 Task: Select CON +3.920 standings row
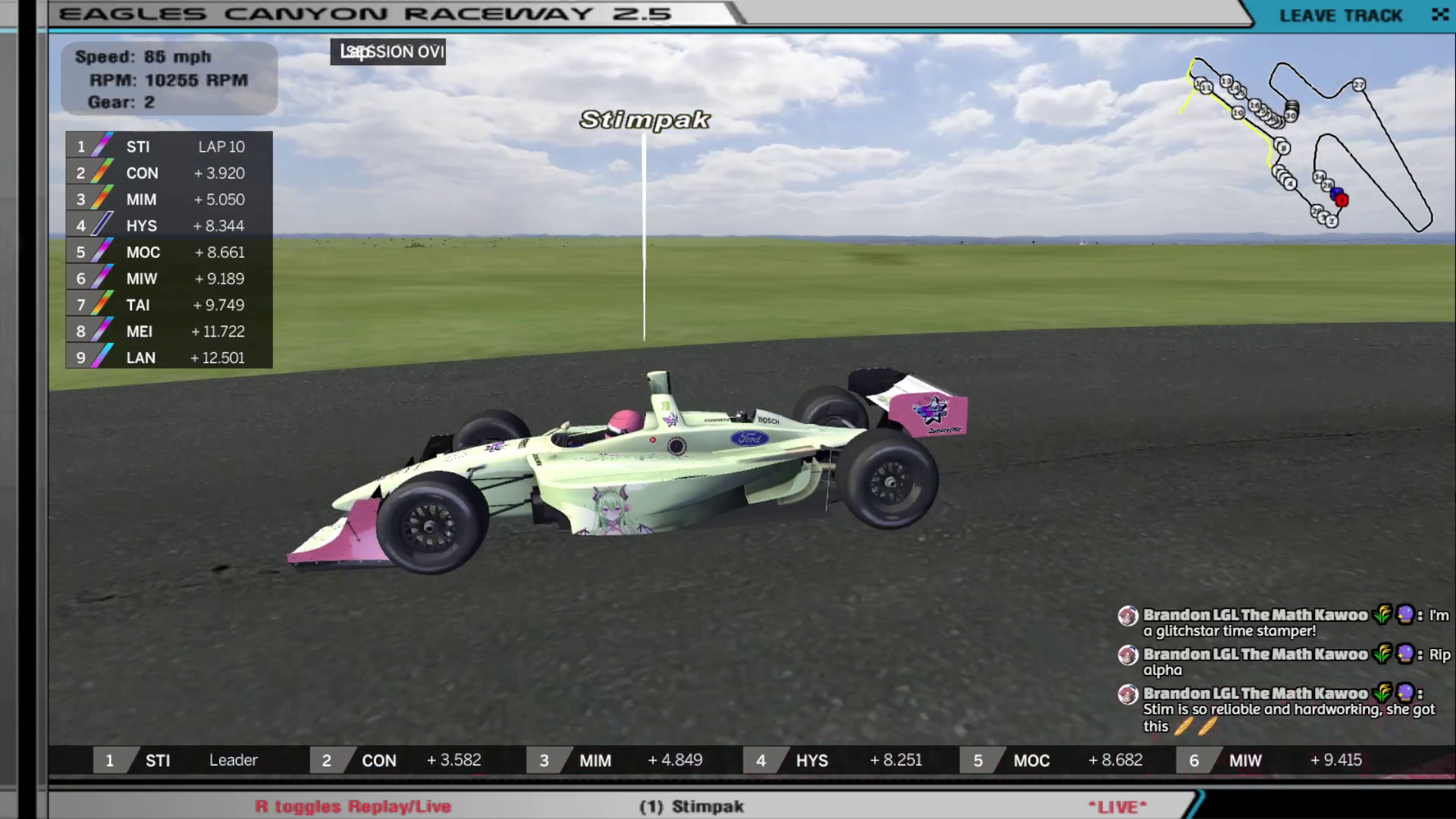(x=169, y=173)
